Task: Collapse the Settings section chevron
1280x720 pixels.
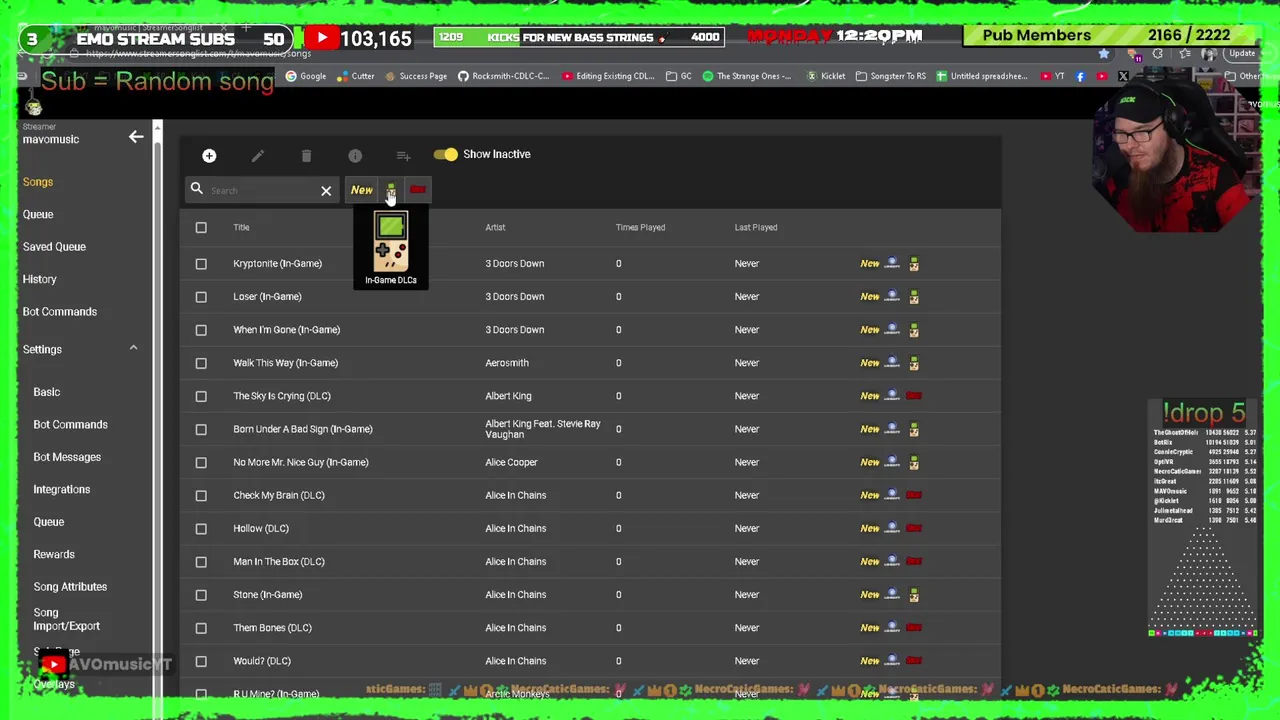Action: tap(133, 348)
